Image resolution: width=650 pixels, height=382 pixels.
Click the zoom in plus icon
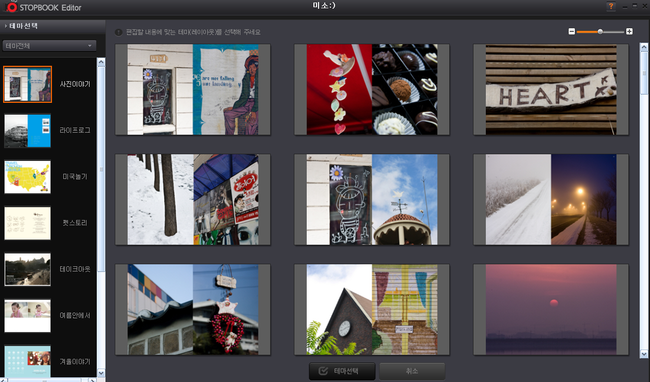629,31
